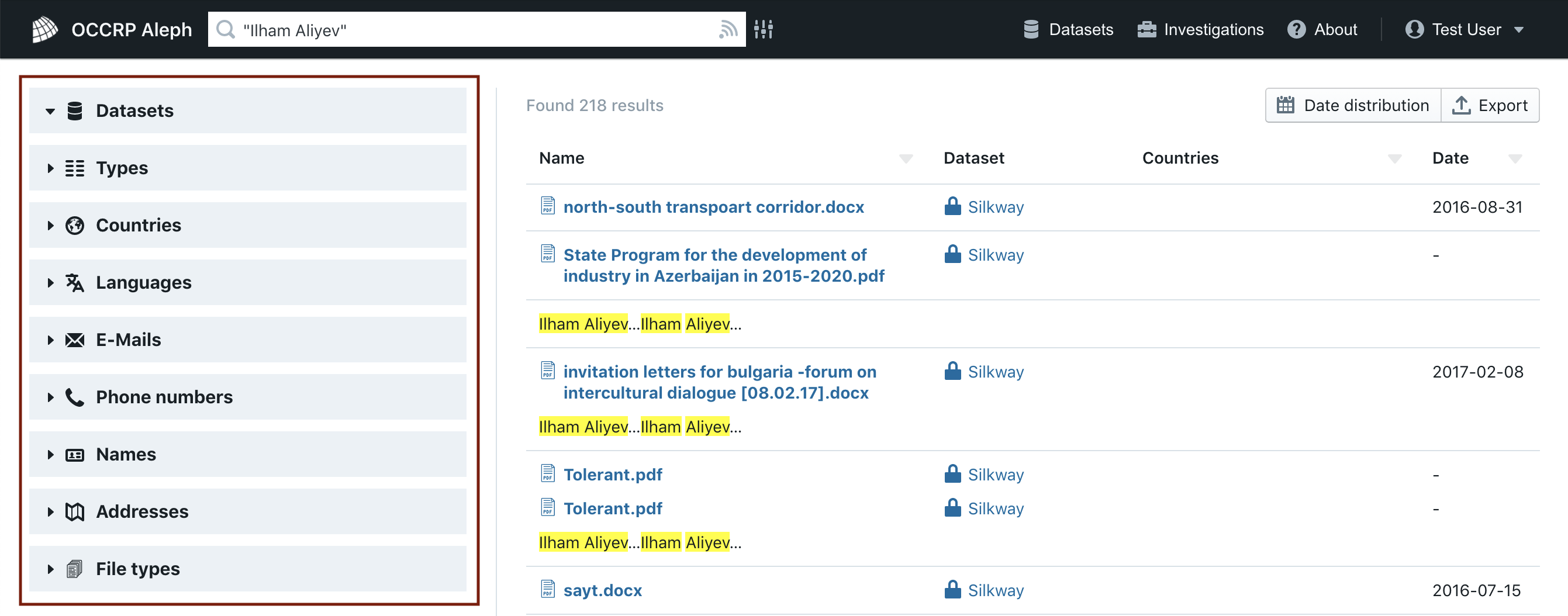The image size is (1568, 616).
Task: Click the Found 218 results text
Action: [595, 105]
